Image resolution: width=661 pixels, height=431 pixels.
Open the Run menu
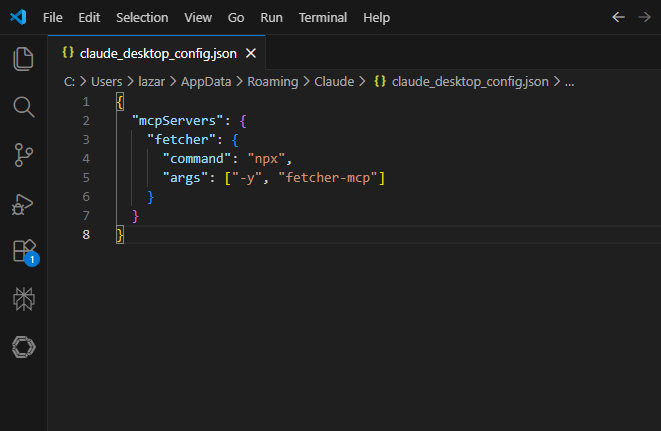(x=271, y=18)
